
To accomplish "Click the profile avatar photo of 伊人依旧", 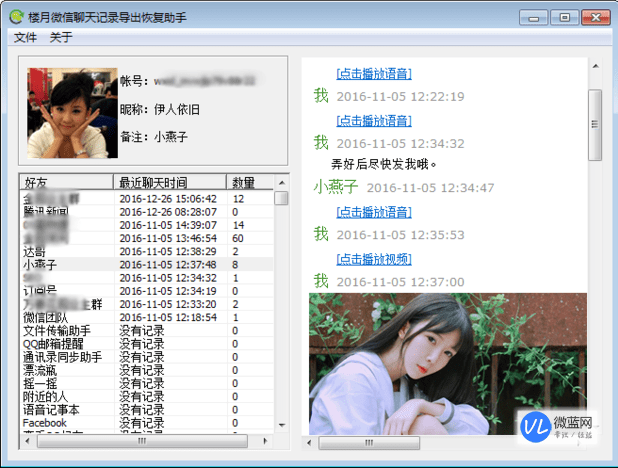I will (x=73, y=113).
